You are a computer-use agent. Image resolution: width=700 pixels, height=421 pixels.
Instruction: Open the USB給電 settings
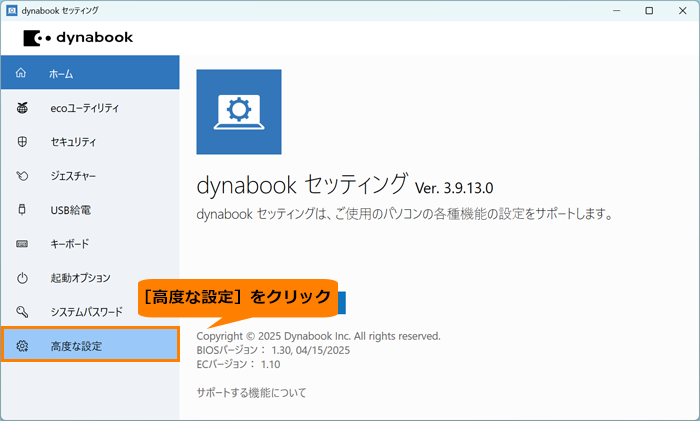point(90,210)
